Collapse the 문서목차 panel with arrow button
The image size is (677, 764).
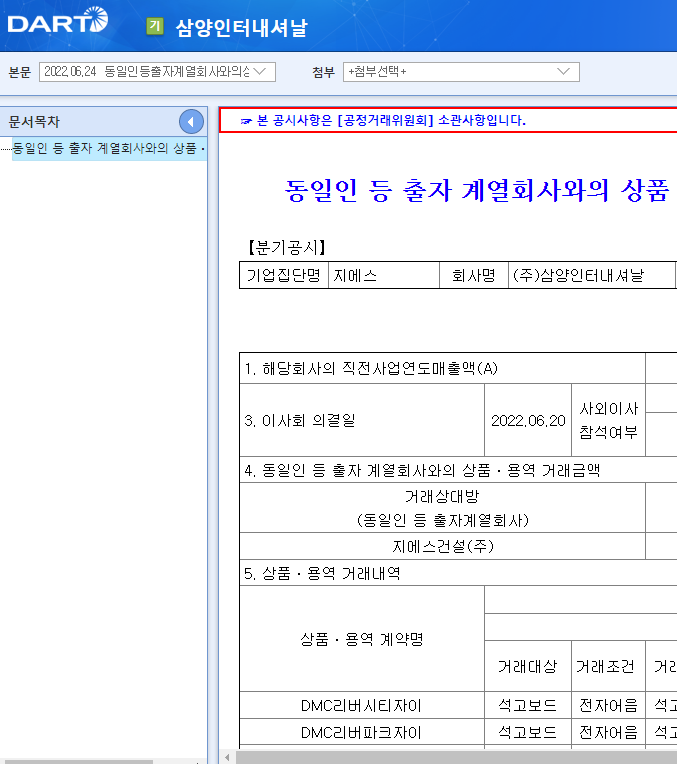tap(191, 122)
